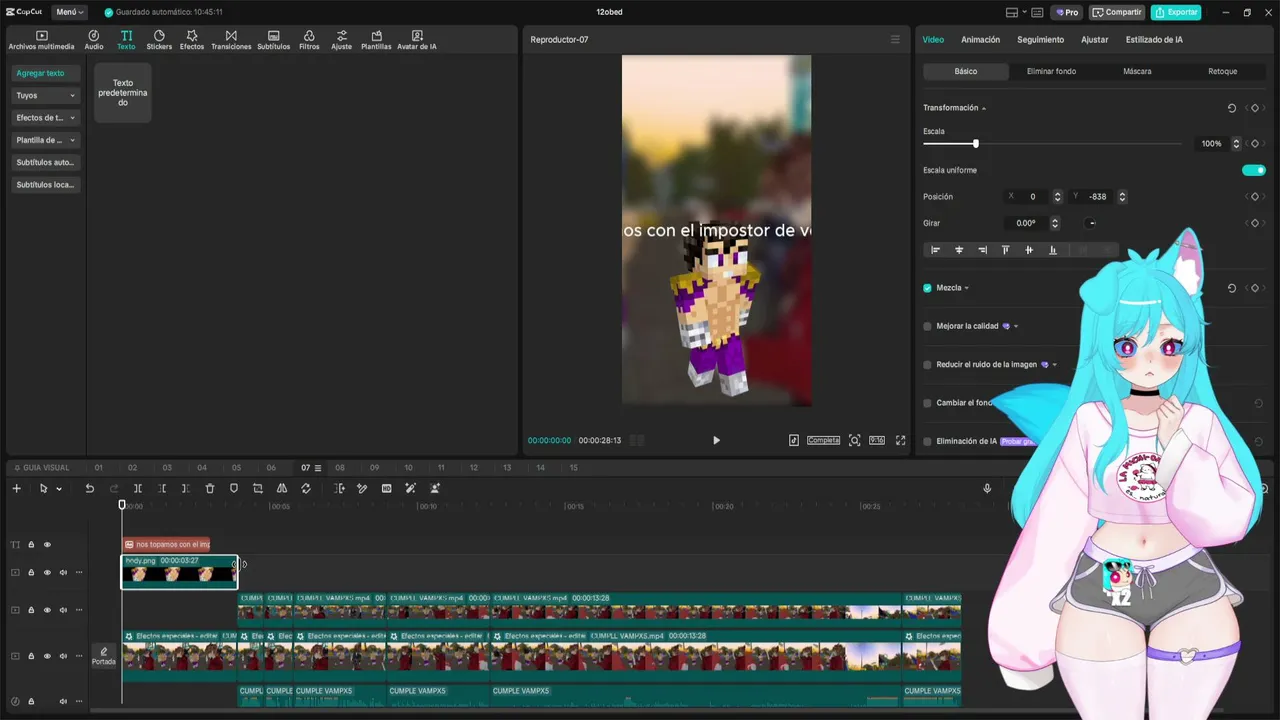The width and height of the screenshot is (1280, 720).
Task: Split clip at playhead
Action: click(x=138, y=488)
